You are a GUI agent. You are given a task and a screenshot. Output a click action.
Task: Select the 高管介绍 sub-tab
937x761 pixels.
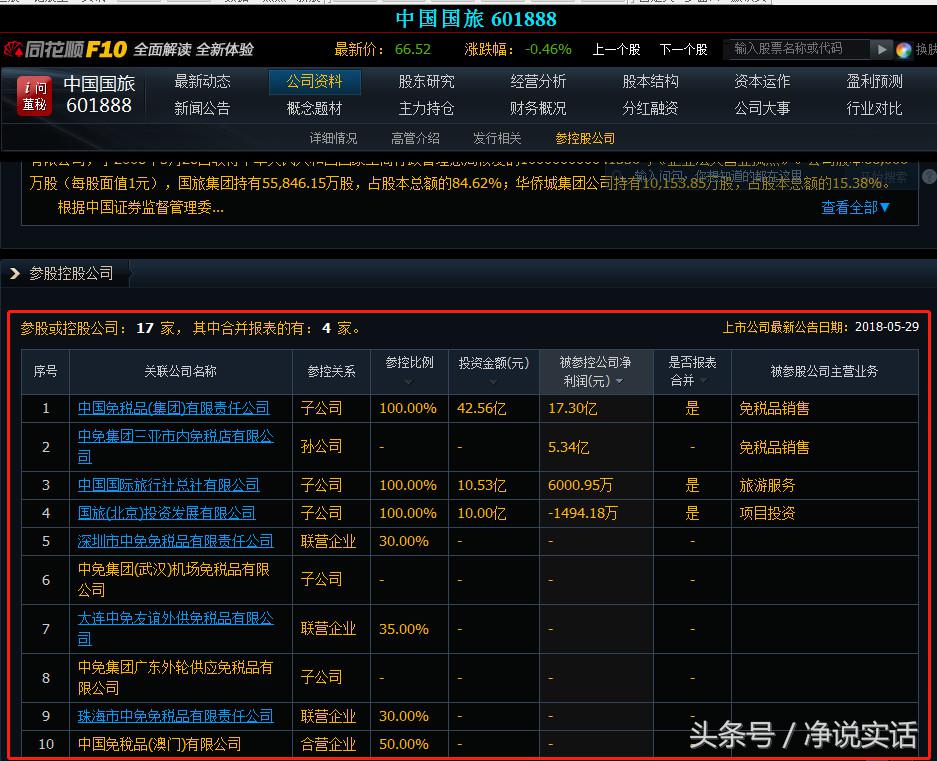coord(415,138)
